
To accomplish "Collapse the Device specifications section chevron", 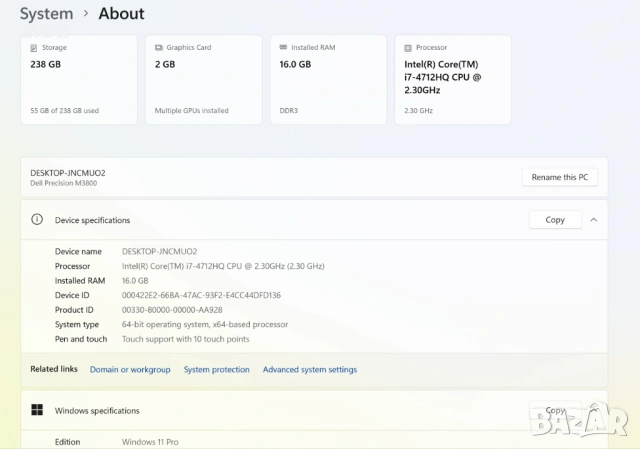I will pos(593,220).
